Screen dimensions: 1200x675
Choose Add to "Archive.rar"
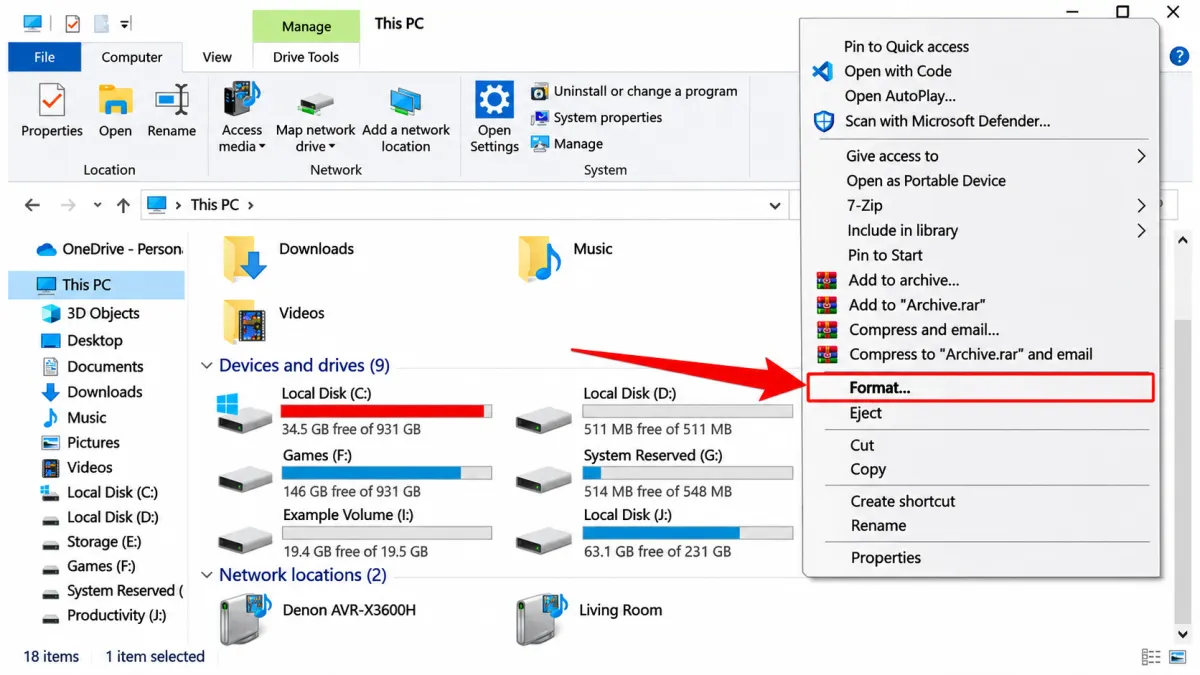click(x=917, y=305)
